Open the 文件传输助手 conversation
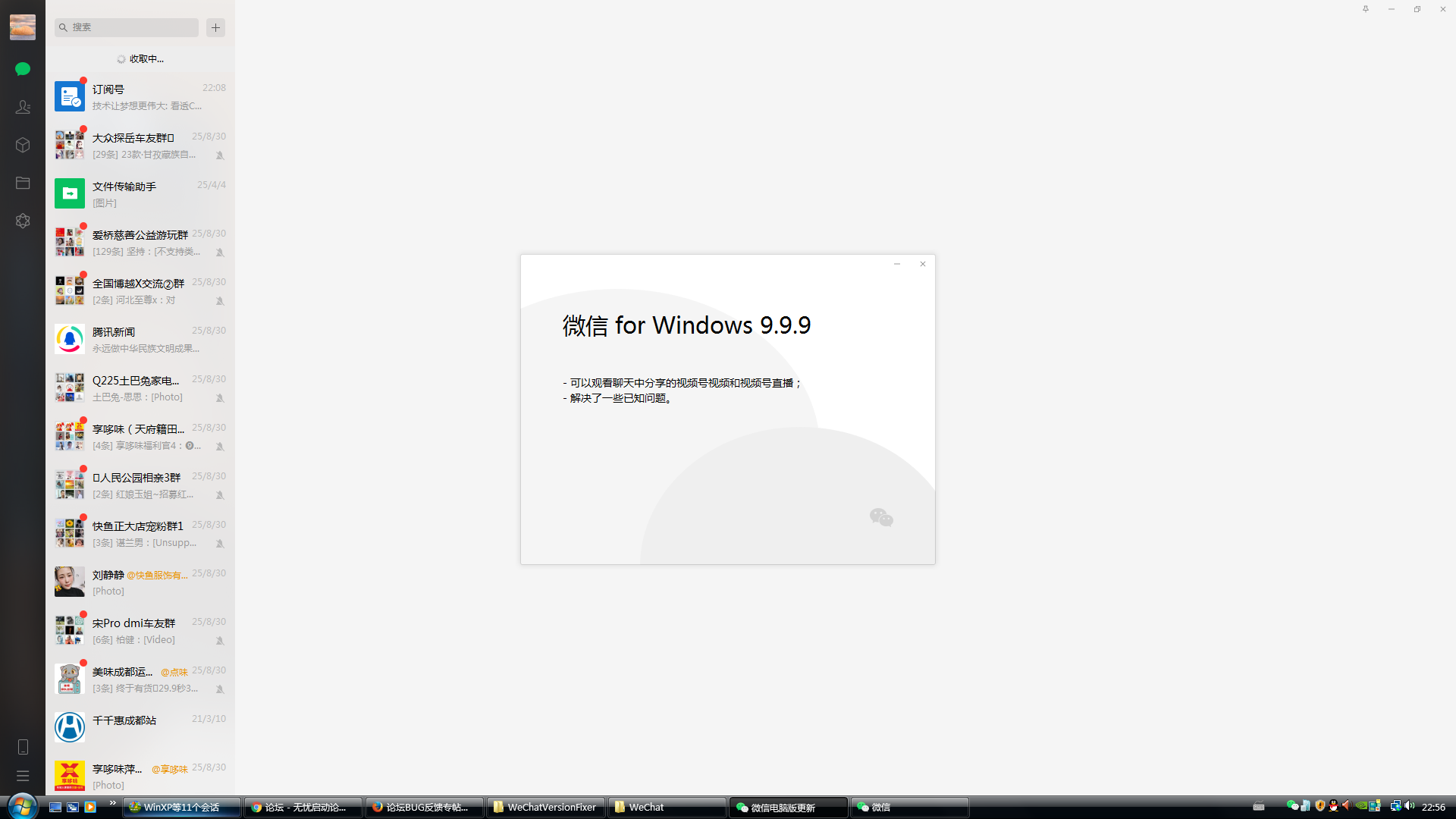Image resolution: width=1456 pixels, height=819 pixels. tap(140, 194)
